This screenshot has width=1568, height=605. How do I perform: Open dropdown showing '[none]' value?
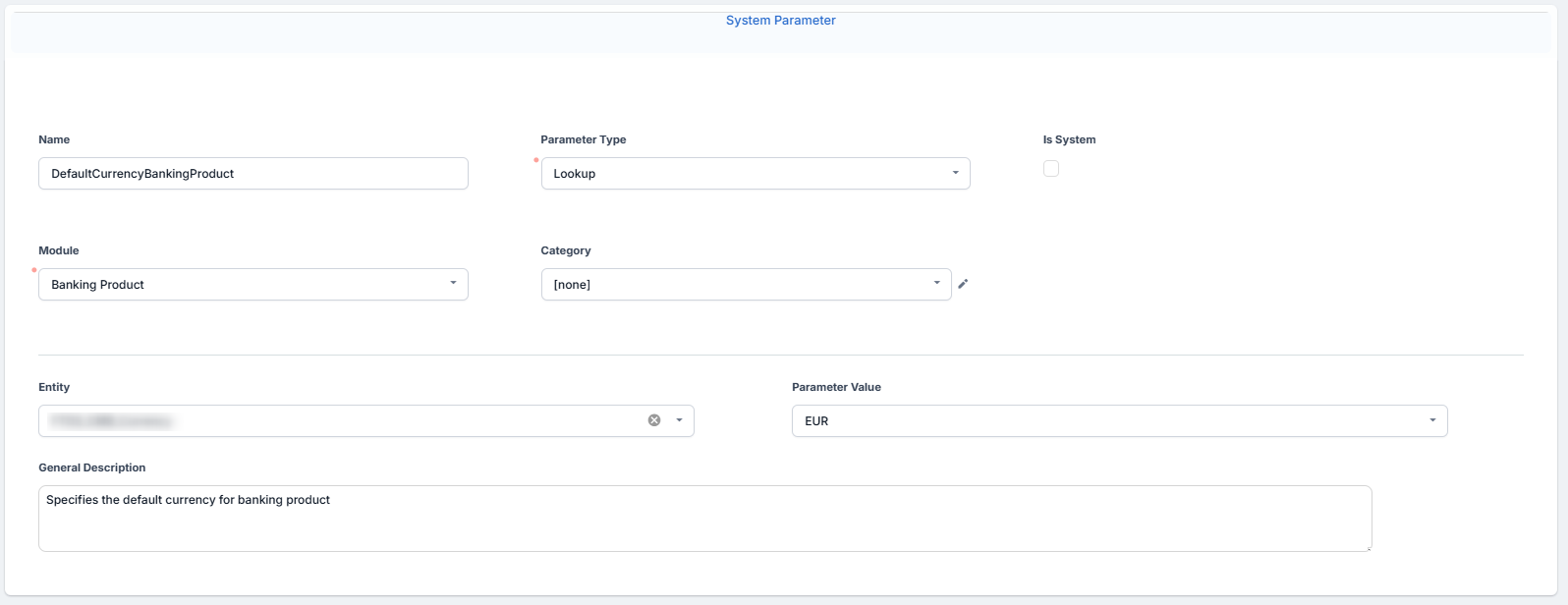(737, 285)
